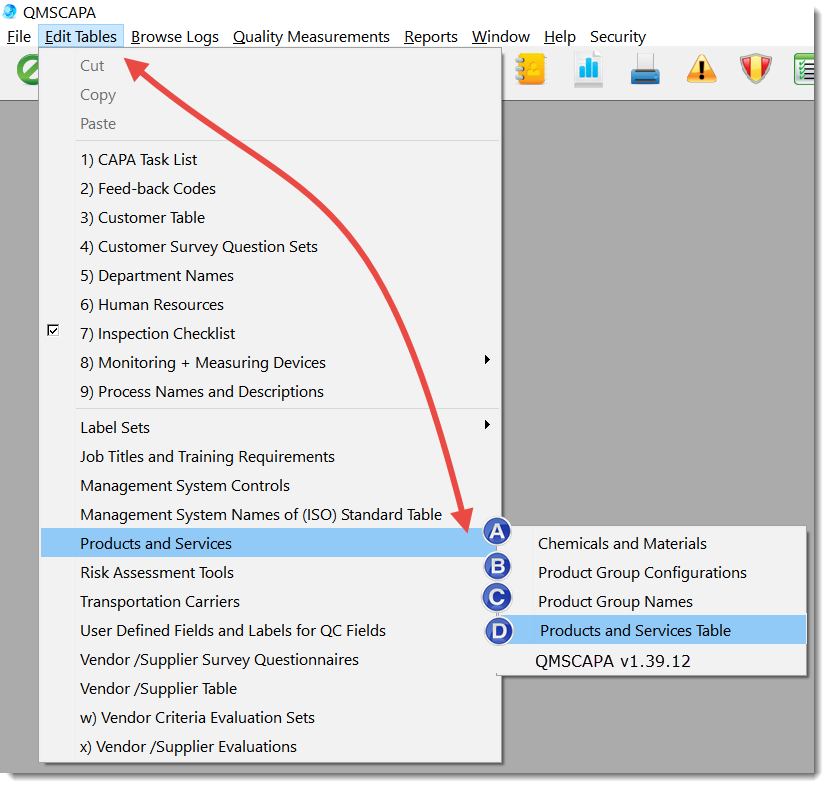Click the orange notebook toolbar icon
Viewport: 829px width, 788px height.
pos(529,69)
